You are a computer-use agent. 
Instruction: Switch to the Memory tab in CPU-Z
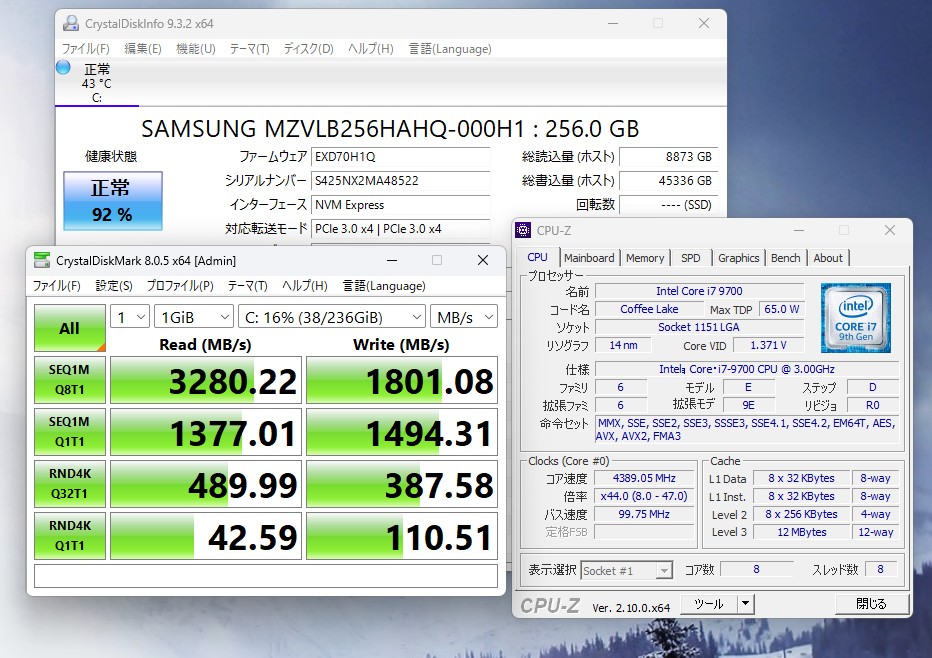645,258
